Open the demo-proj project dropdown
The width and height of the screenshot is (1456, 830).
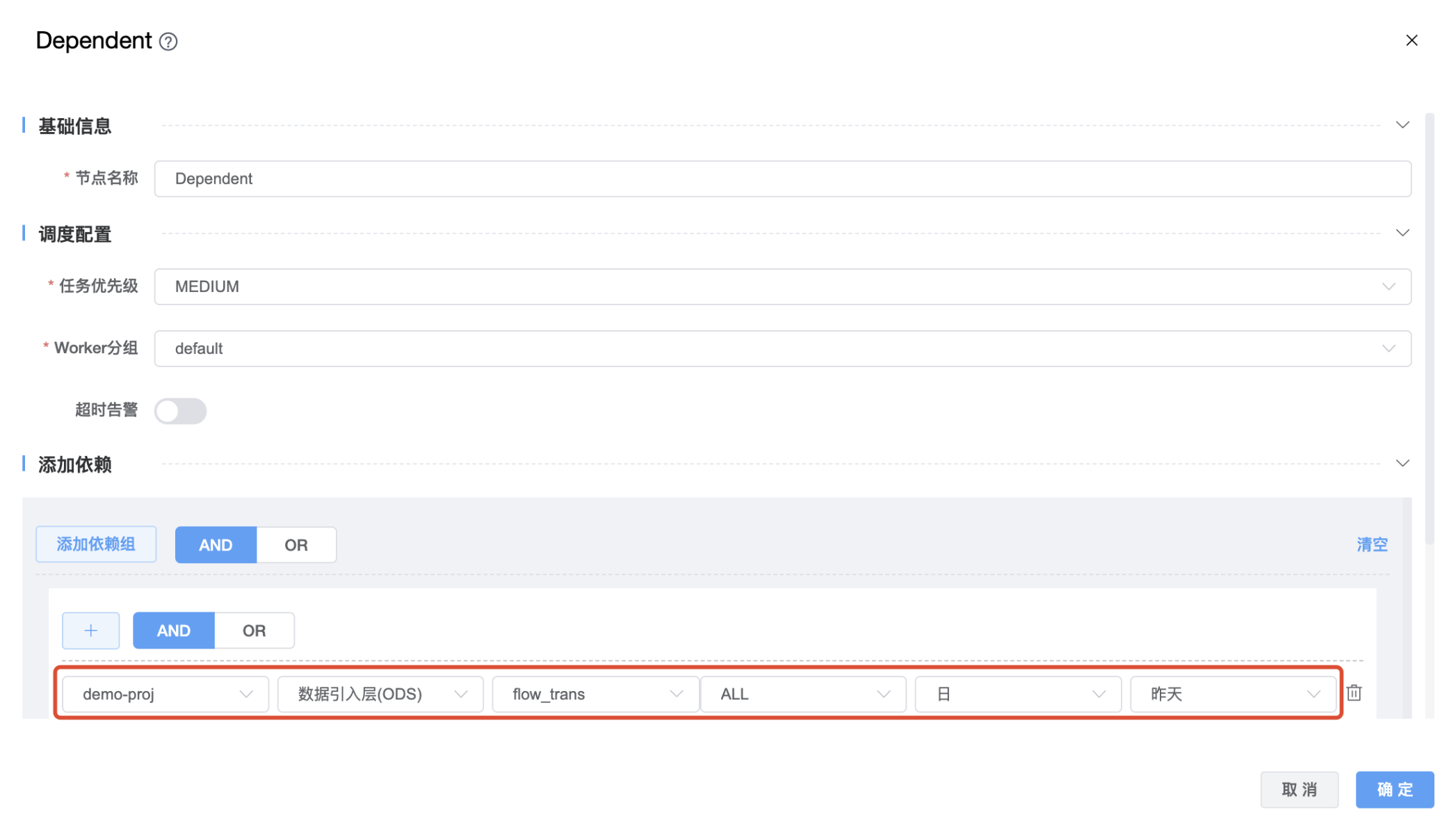(x=165, y=694)
